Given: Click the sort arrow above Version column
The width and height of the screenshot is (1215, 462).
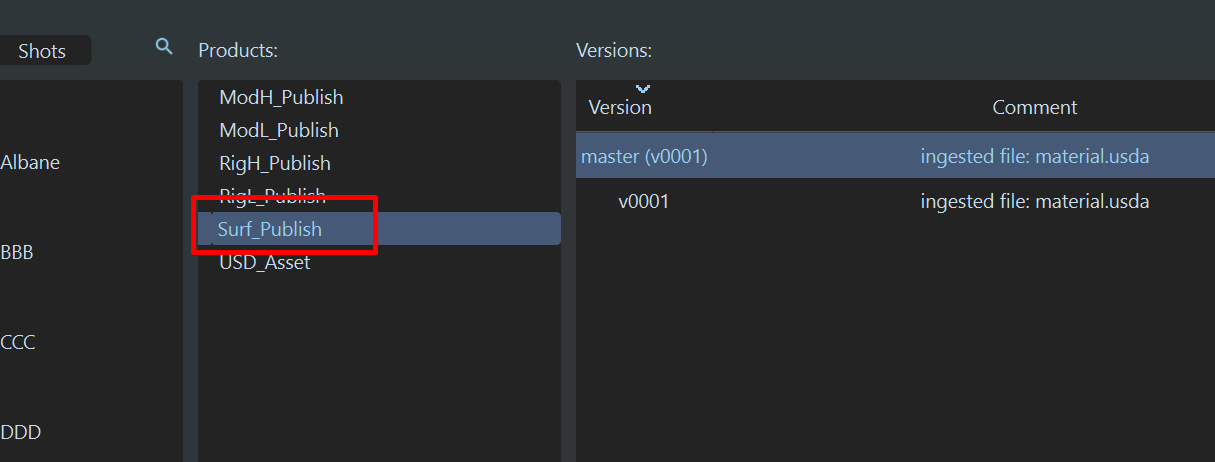Looking at the screenshot, I should [x=643, y=89].
